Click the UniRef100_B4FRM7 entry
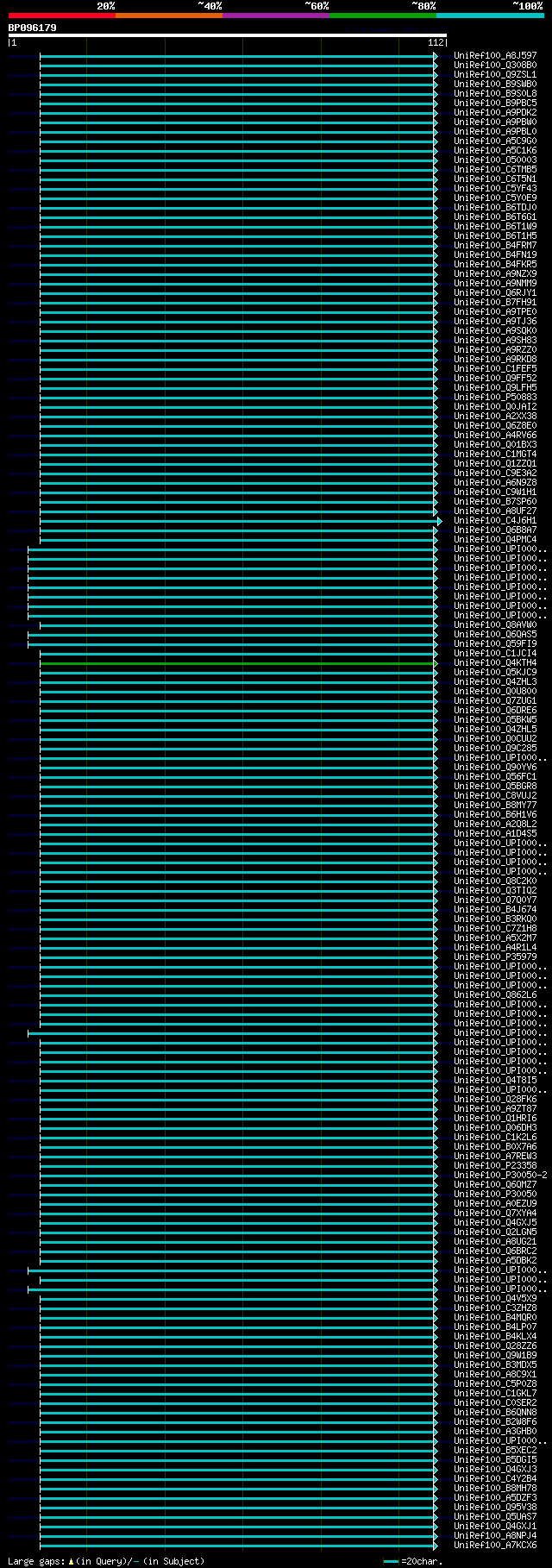The height and width of the screenshot is (1568, 552). [495, 245]
